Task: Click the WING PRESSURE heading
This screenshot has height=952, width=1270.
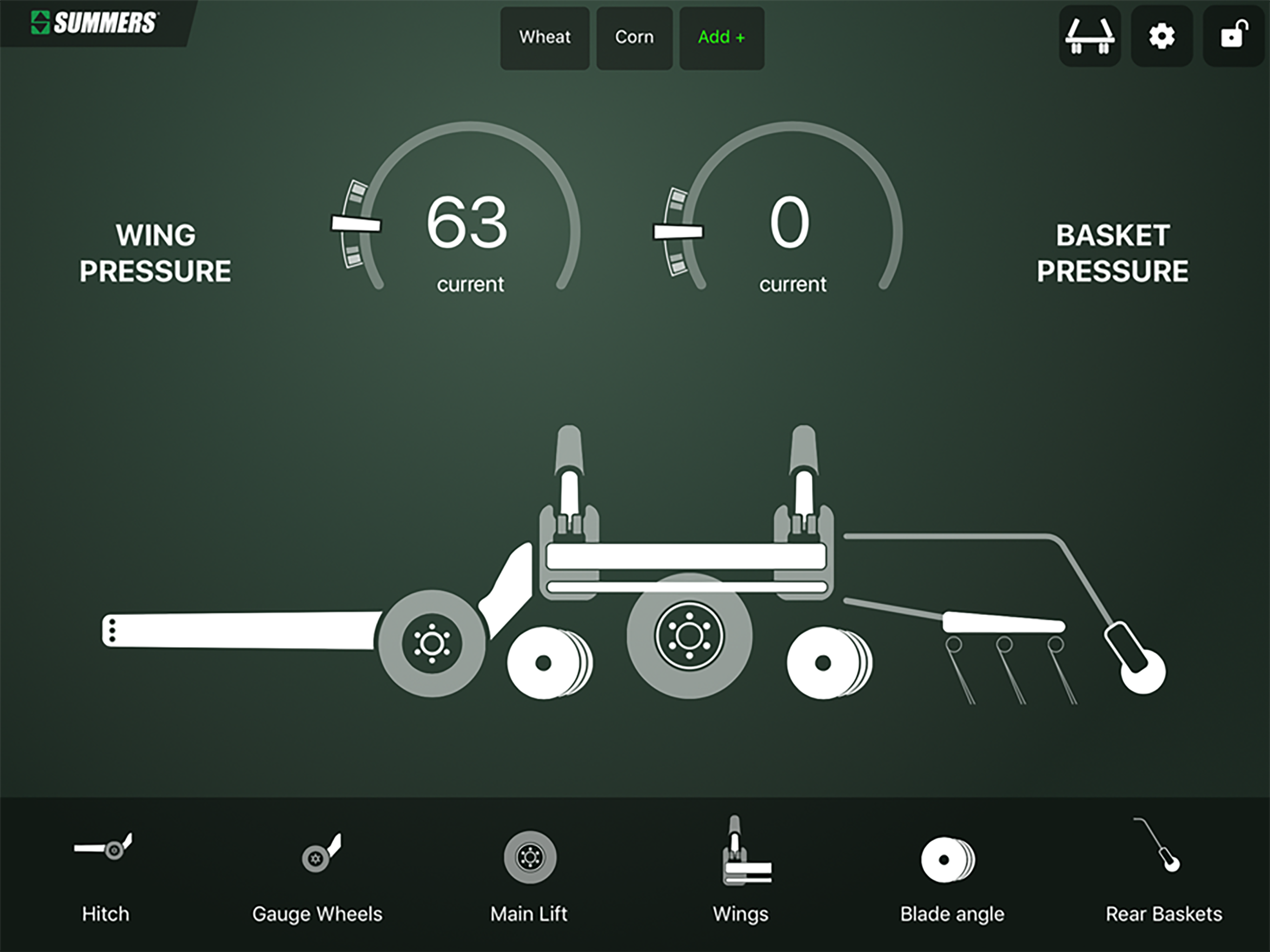Action: (x=155, y=252)
